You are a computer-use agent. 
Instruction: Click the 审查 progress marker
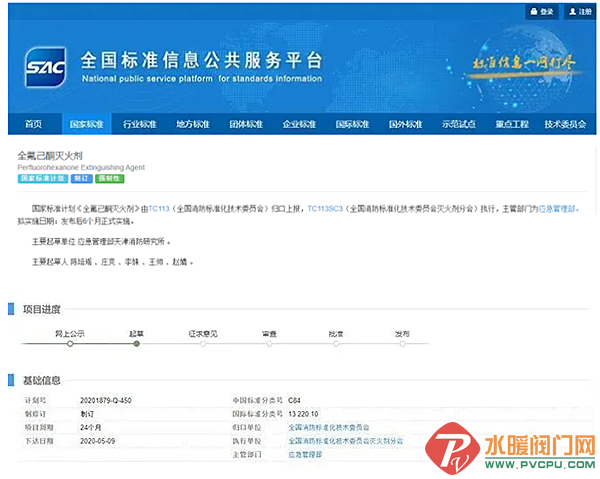tap(269, 344)
